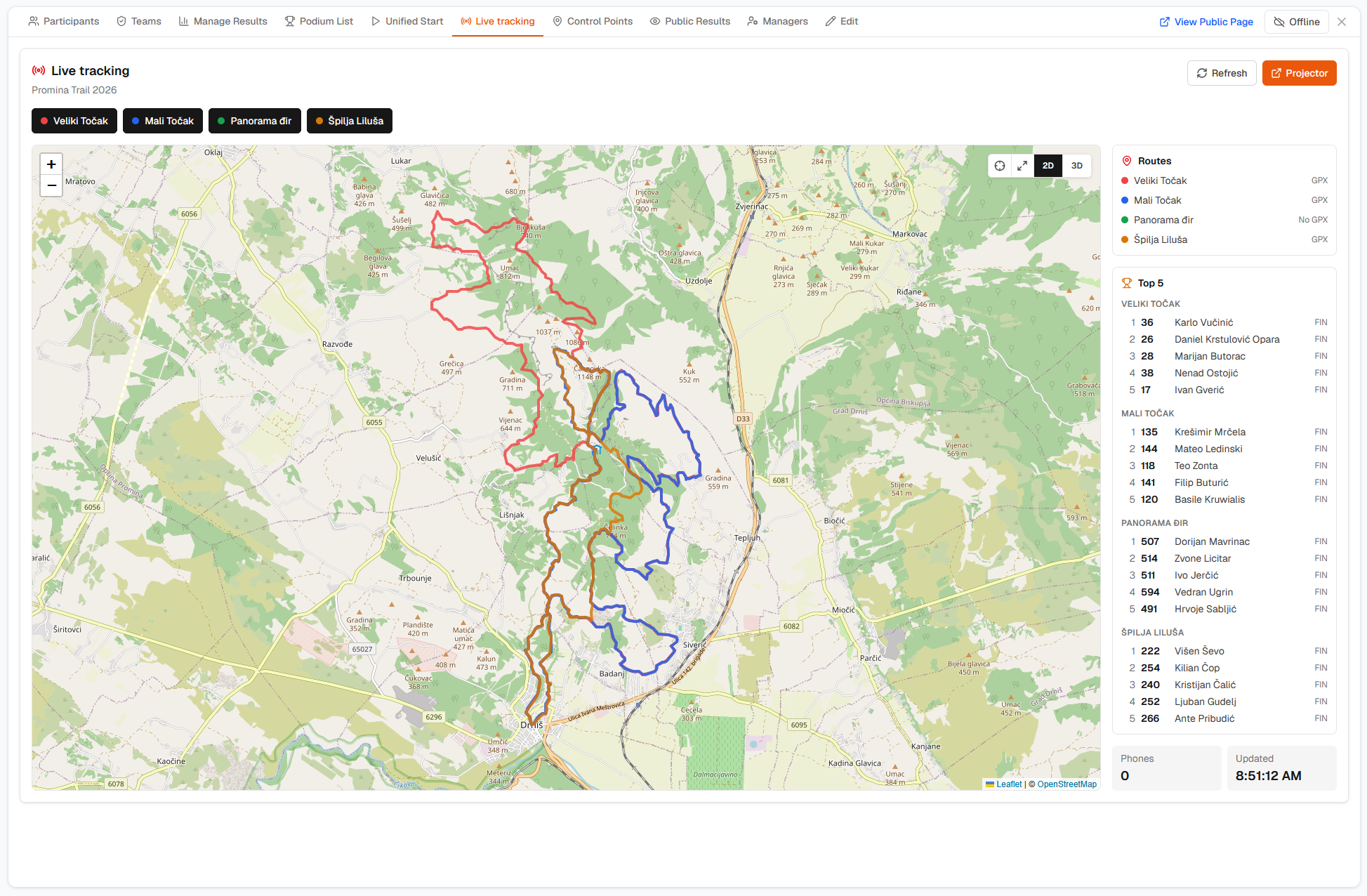
Task: Select runner Karlo Vučinić
Action: click(1224, 322)
